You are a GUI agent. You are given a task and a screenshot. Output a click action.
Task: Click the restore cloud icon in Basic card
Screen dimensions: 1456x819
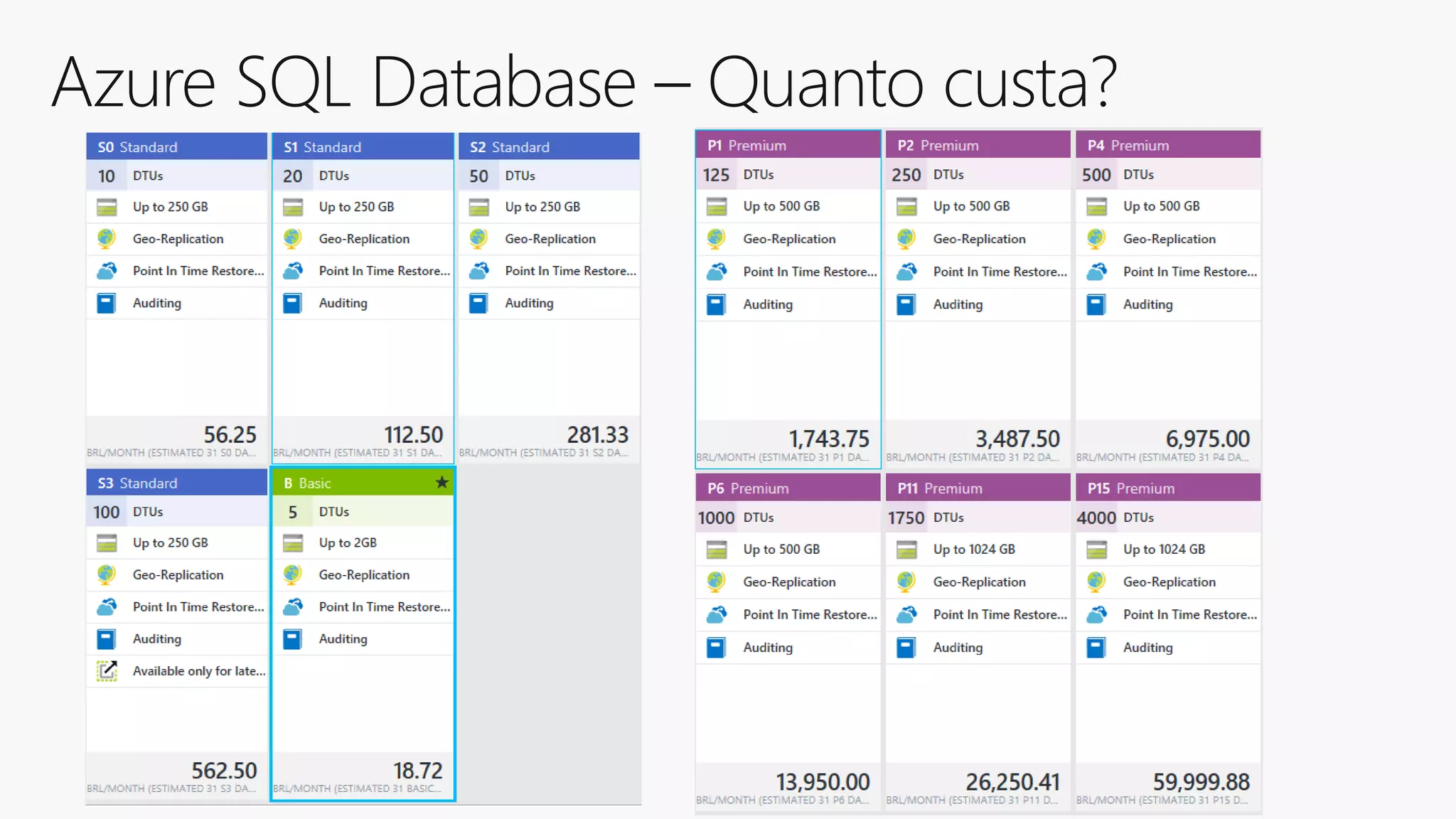(x=293, y=607)
